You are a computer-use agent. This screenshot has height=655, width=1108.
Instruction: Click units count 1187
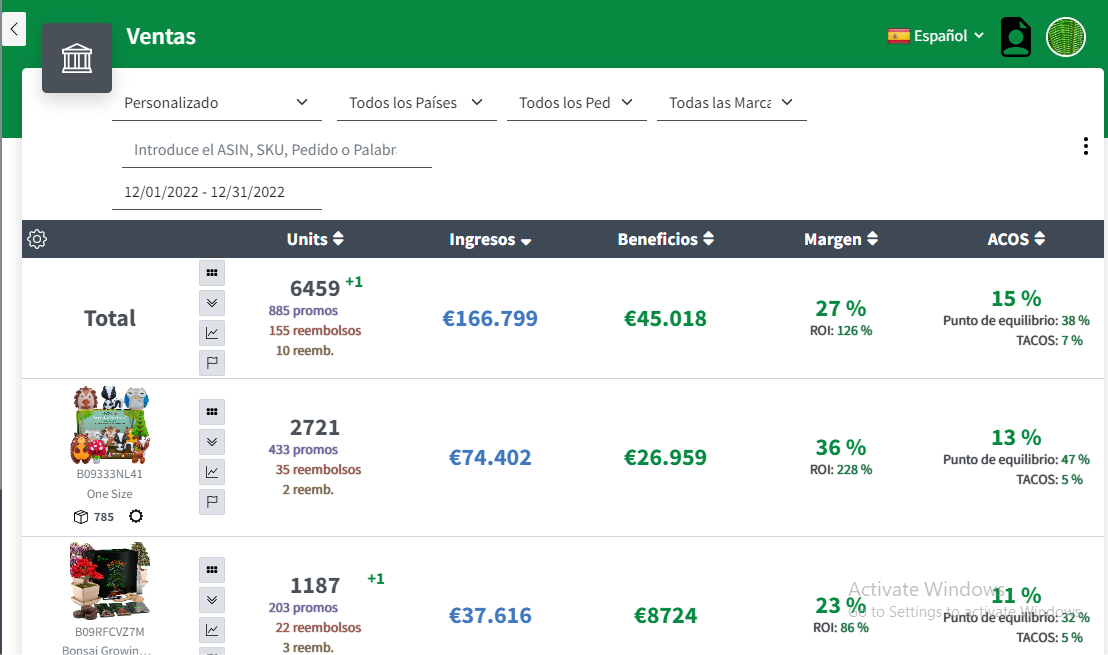(x=315, y=586)
